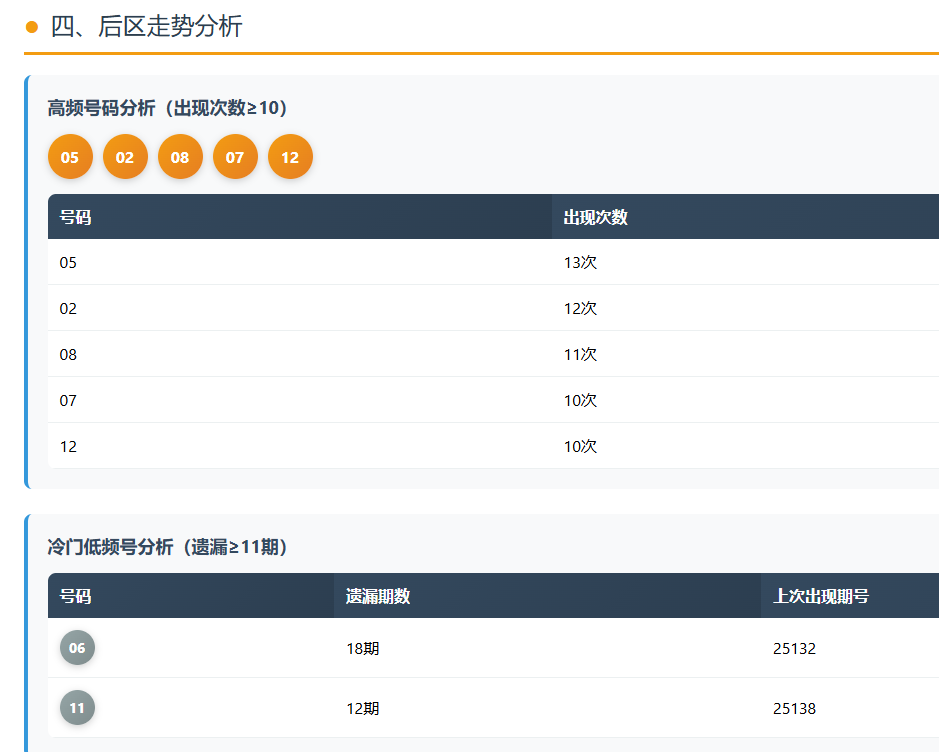Select the orange 07 number ball
The width and height of the screenshot is (939, 752).
pyautogui.click(x=235, y=157)
